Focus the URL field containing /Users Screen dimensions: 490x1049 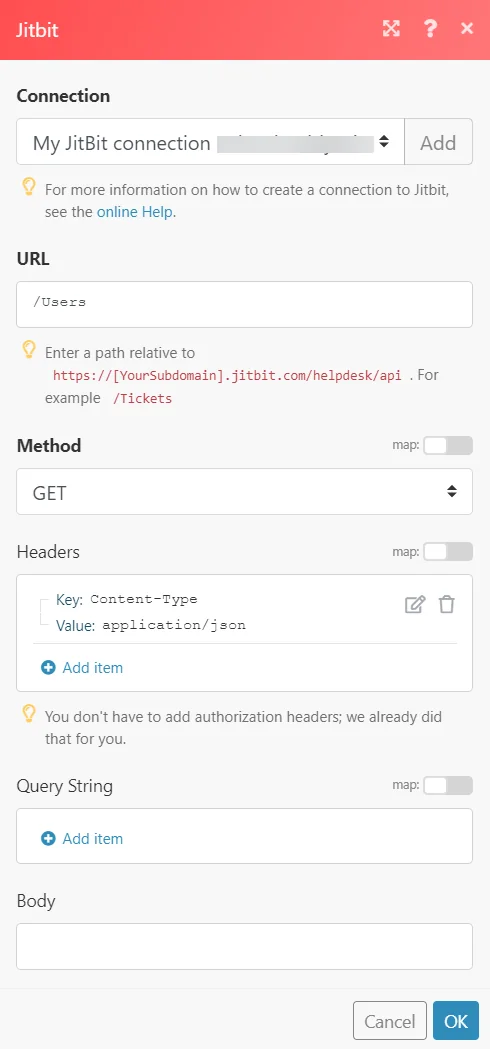[244, 304]
